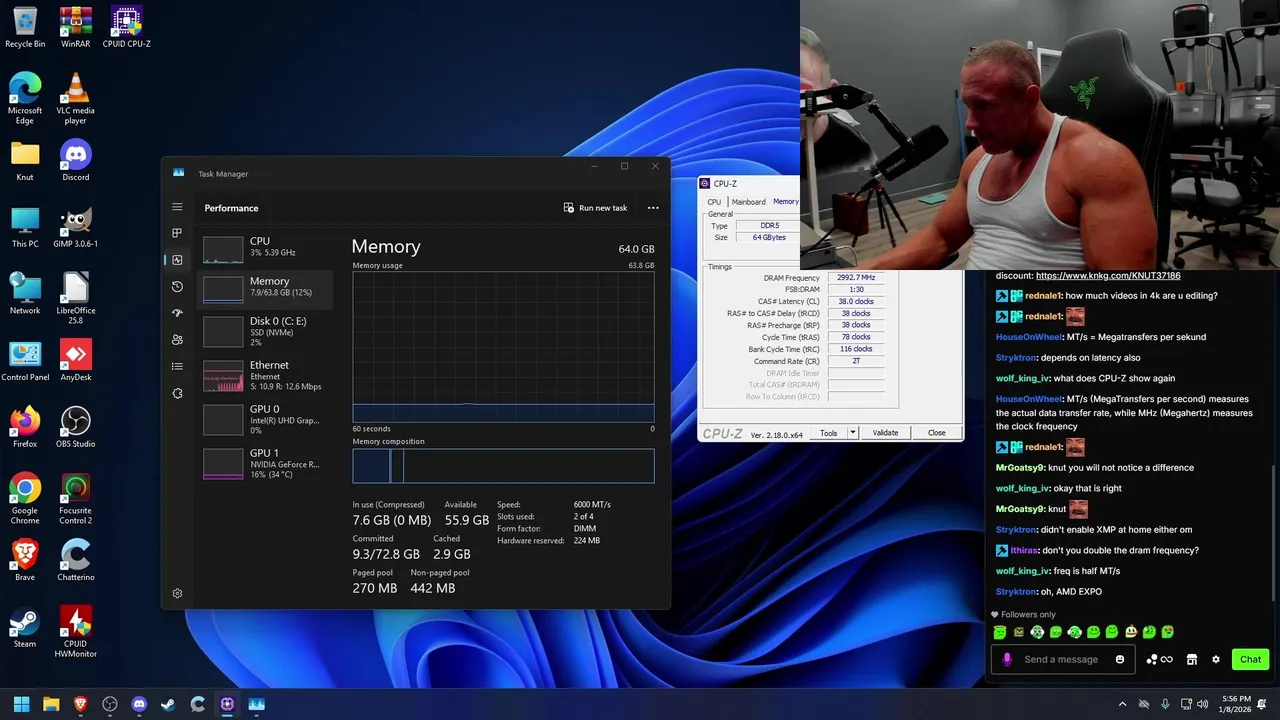Switch to the CPU tab in CPU-Z
The image size is (1280, 720).
714,202
